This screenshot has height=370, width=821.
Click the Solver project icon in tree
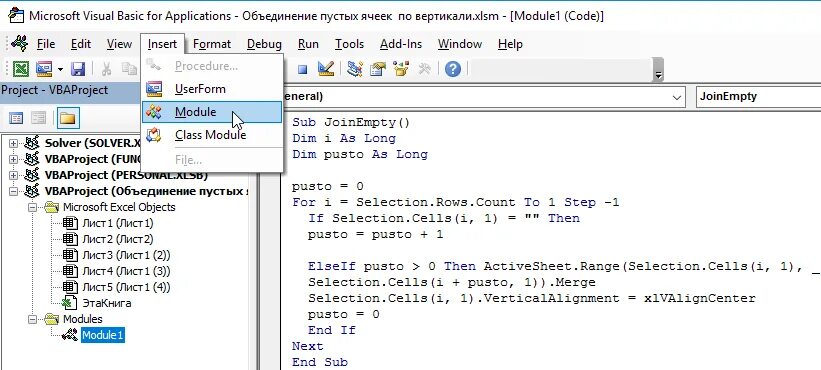point(32,143)
